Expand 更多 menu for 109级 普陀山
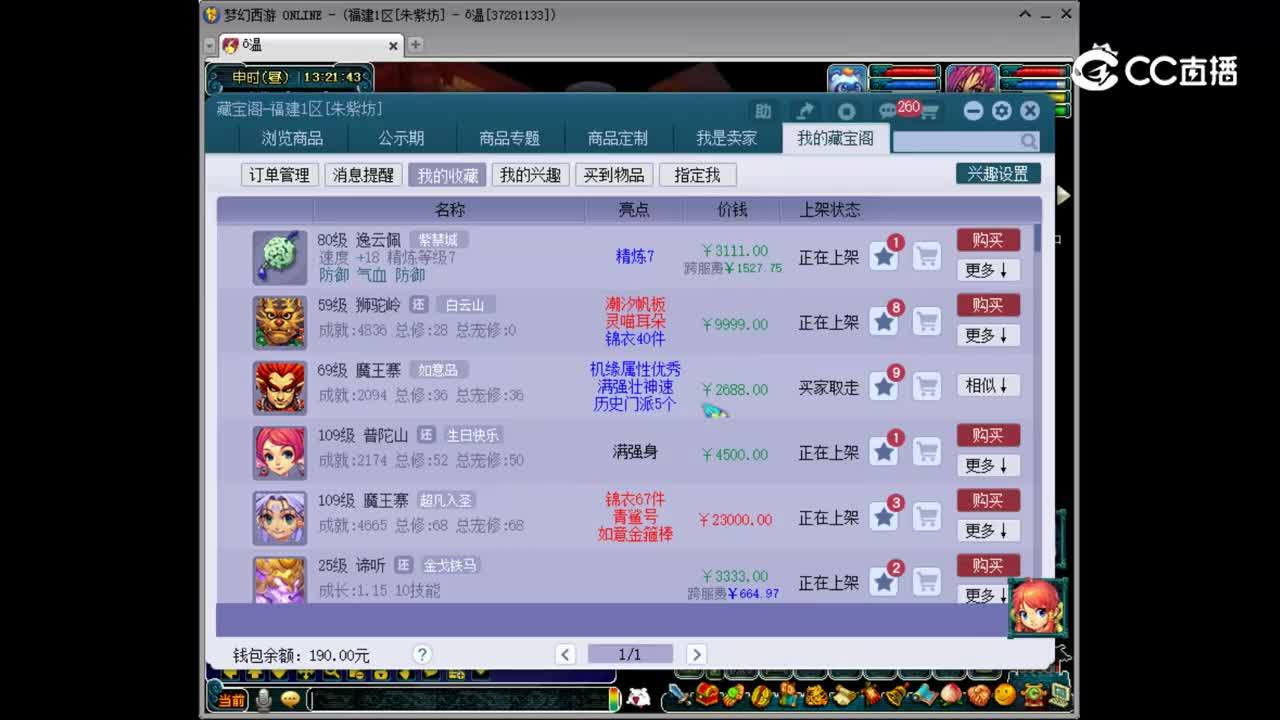The image size is (1280, 720). pyautogui.click(x=988, y=465)
